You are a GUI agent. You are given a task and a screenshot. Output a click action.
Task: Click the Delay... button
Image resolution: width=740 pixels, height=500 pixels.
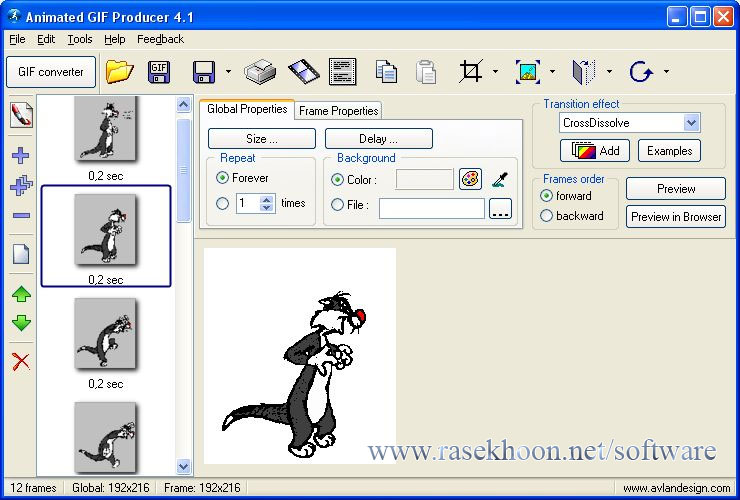click(378, 139)
